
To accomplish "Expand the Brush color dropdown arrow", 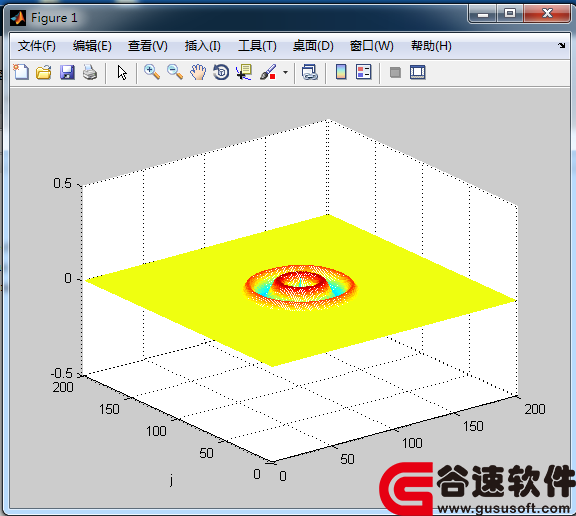I will 285,72.
